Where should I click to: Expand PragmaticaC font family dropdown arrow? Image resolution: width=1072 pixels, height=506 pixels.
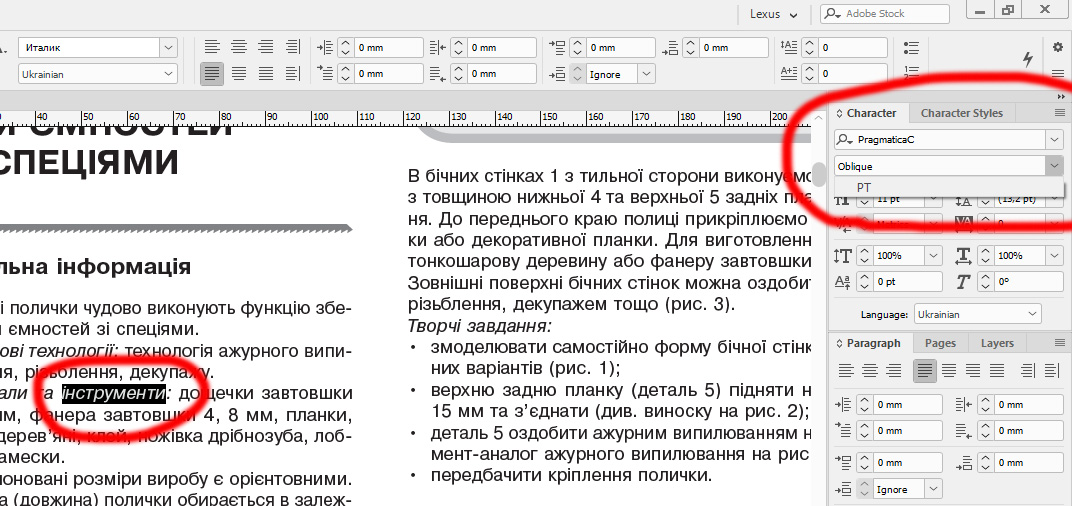click(x=1054, y=139)
